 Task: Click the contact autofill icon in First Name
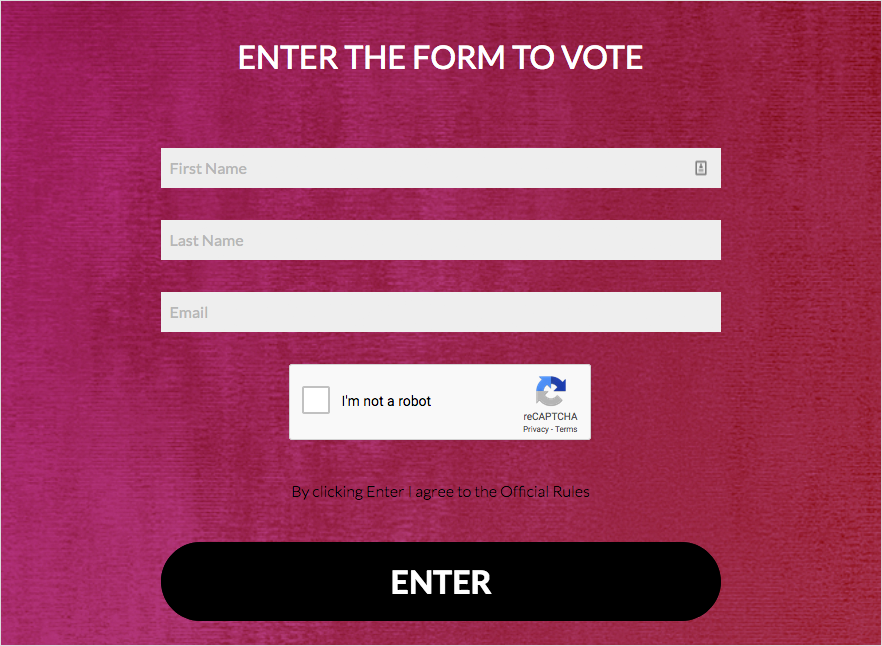click(701, 168)
